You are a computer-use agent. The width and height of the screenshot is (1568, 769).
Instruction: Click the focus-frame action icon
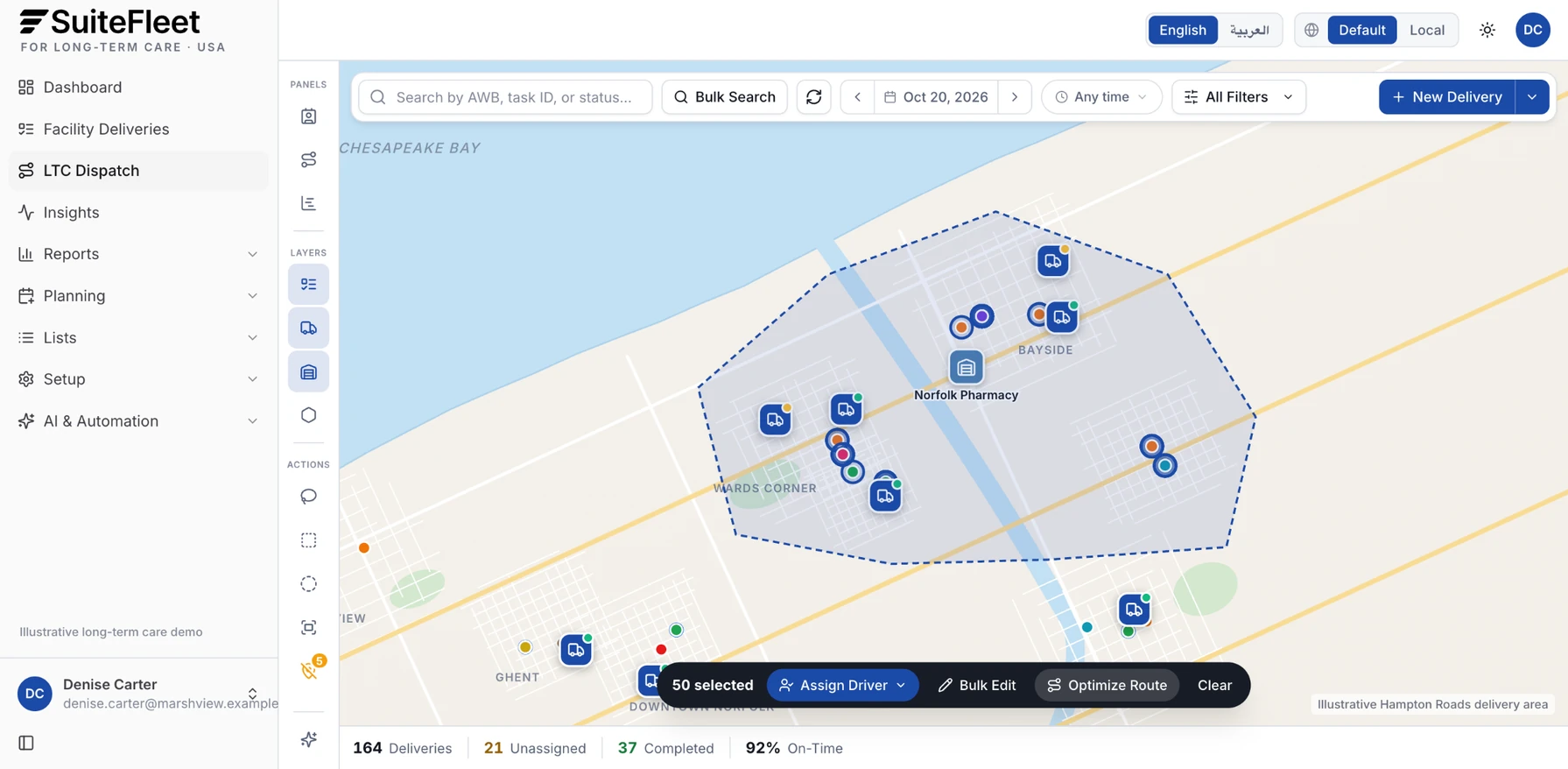pos(308,627)
